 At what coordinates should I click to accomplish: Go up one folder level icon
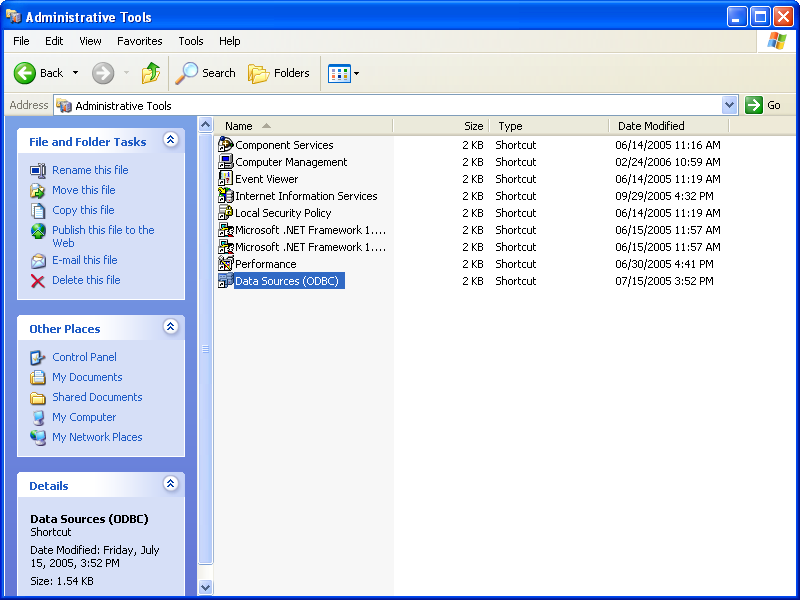coord(151,73)
